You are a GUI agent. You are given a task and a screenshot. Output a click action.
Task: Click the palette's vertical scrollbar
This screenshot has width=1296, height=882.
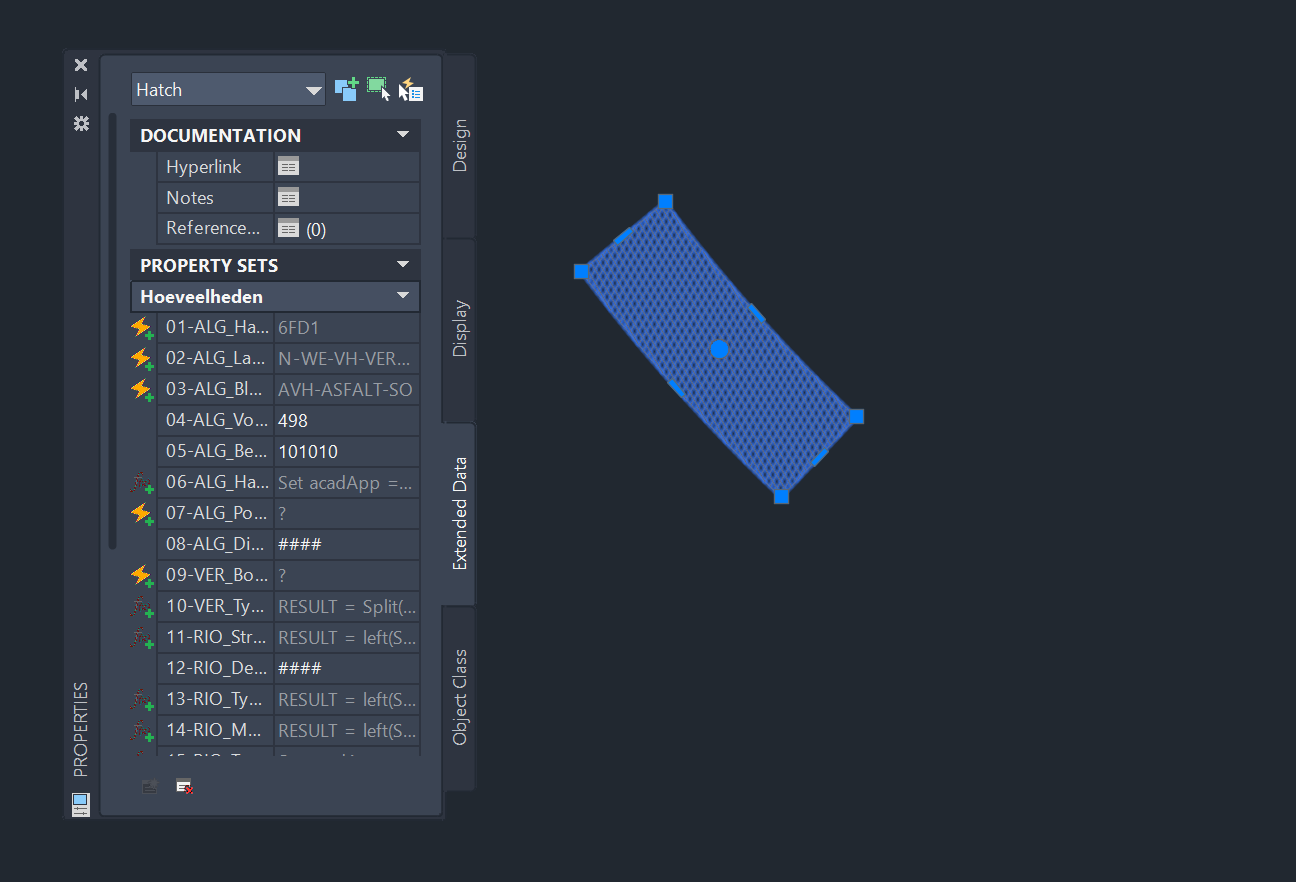(x=113, y=330)
